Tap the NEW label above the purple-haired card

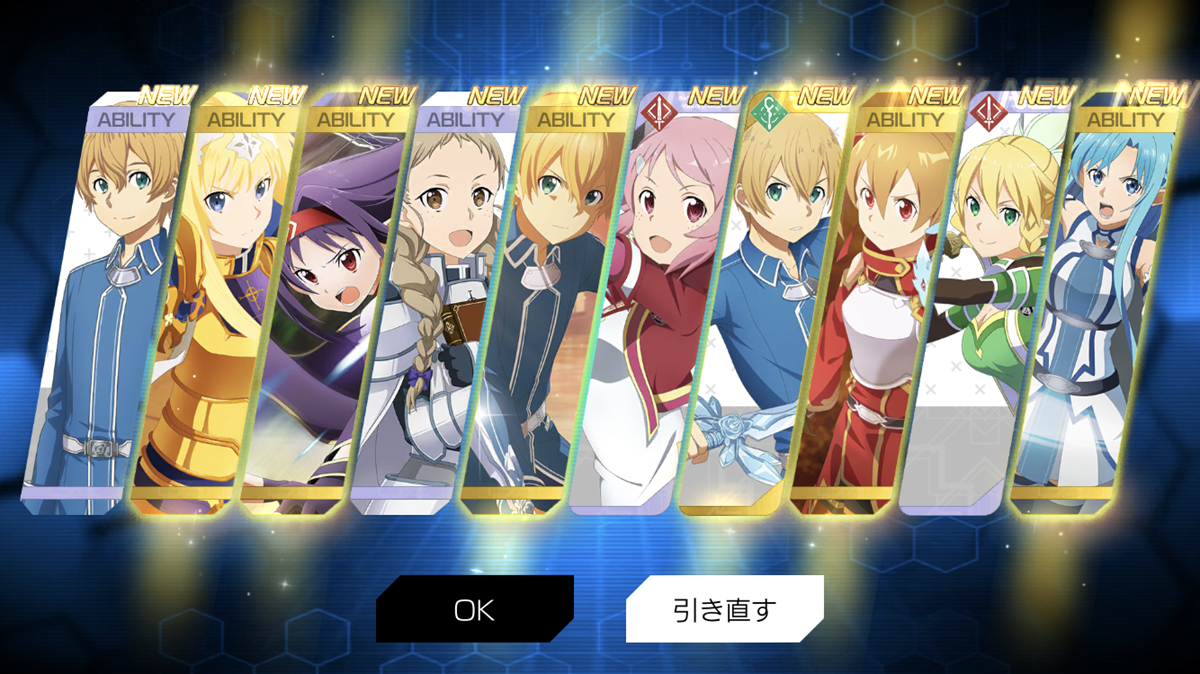click(386, 96)
